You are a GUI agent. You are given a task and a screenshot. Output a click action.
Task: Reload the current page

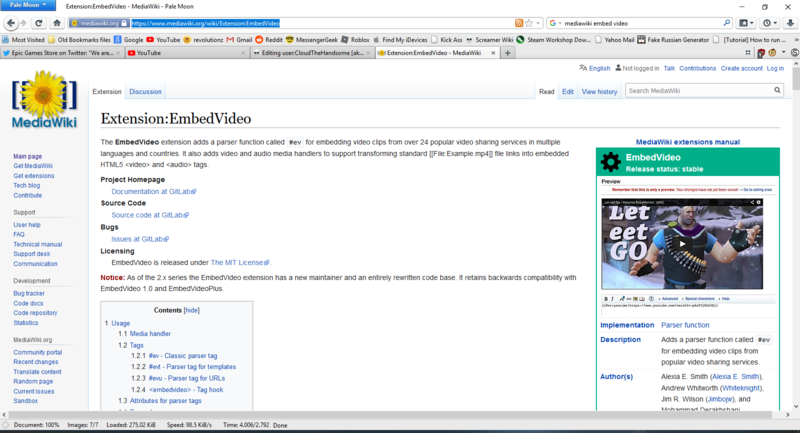[38, 23]
